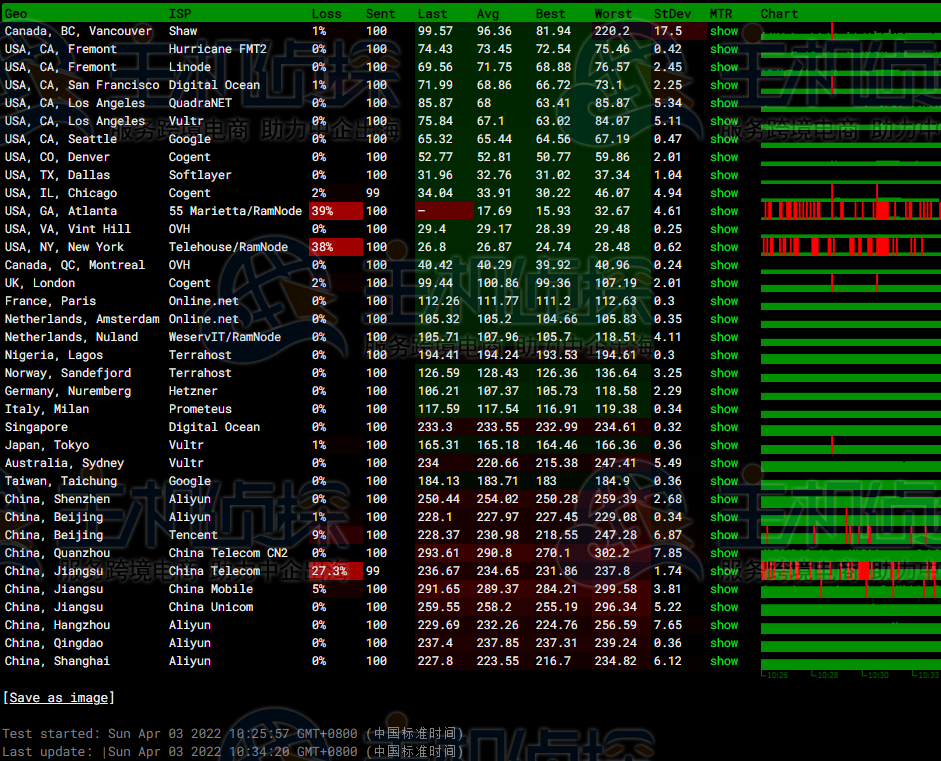
Task: Click the 39% loss cell for Atlanta
Action: [336, 211]
